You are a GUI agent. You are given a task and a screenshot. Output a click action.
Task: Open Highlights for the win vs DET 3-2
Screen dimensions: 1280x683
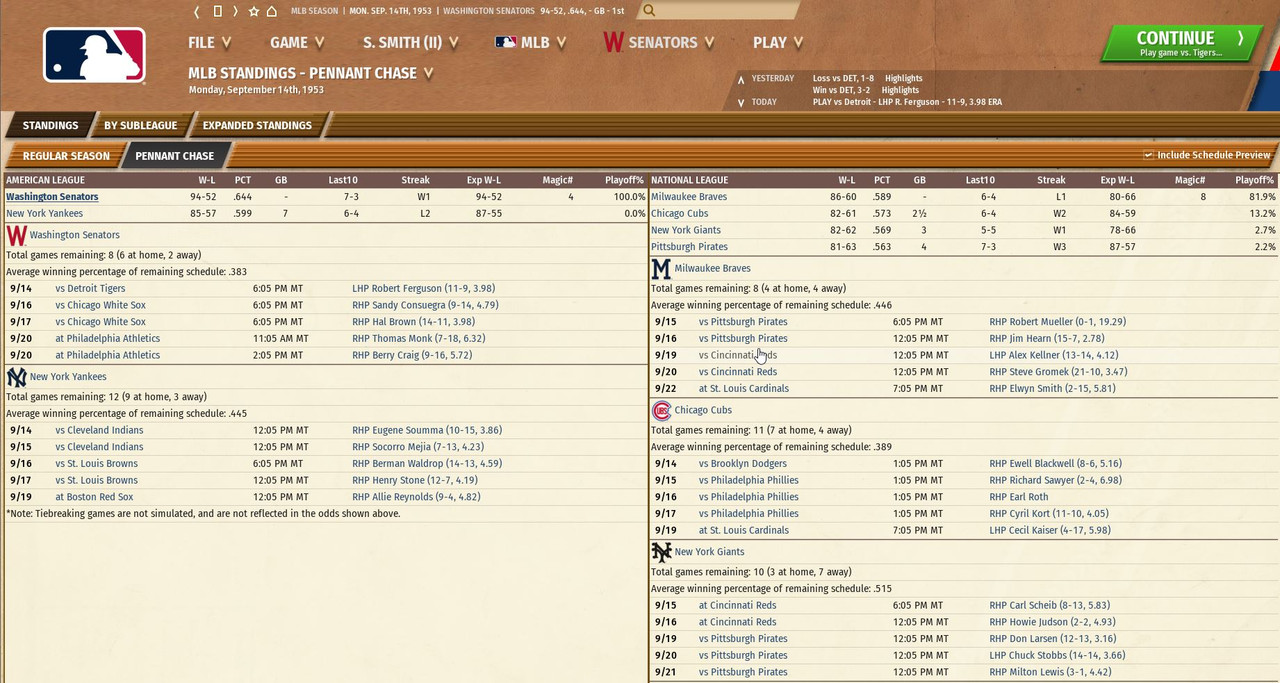(900, 90)
